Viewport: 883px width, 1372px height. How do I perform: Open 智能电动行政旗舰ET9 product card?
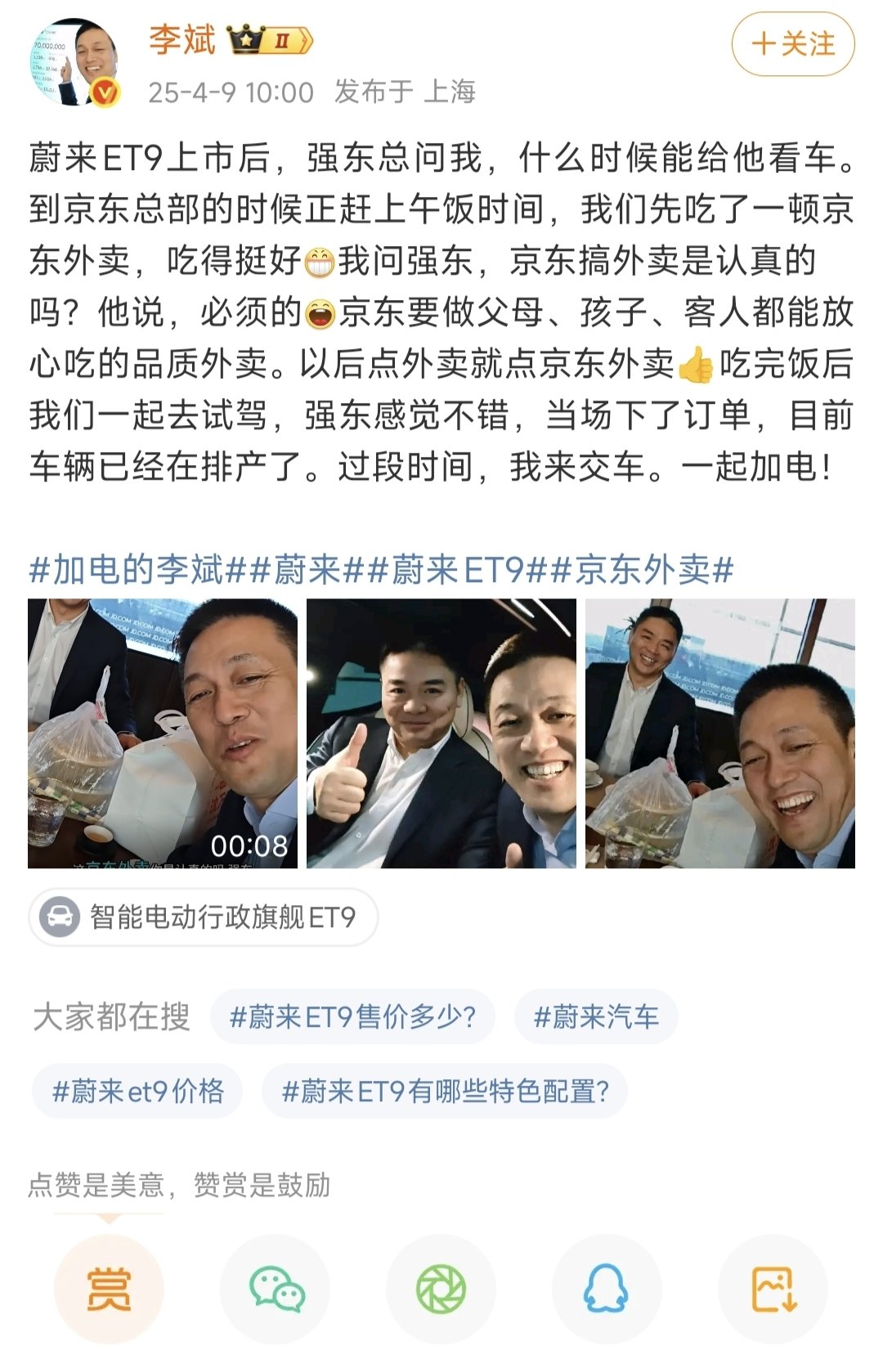pos(203,917)
